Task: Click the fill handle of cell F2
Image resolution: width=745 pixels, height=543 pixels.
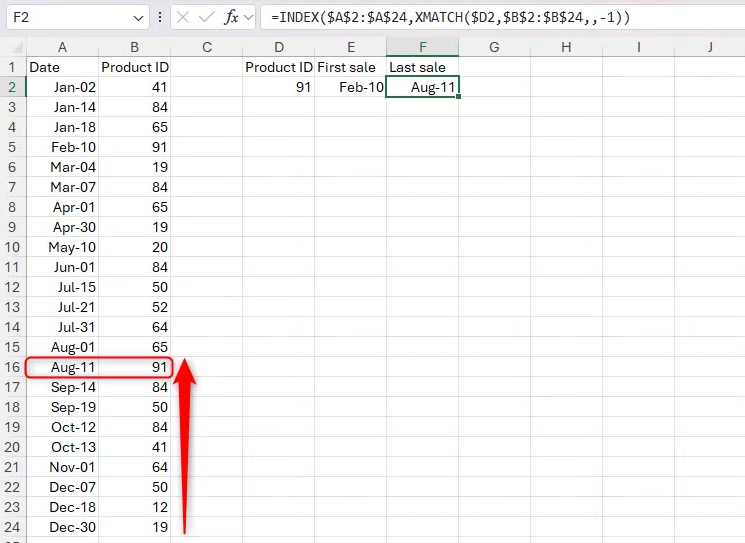Action: 458,96
